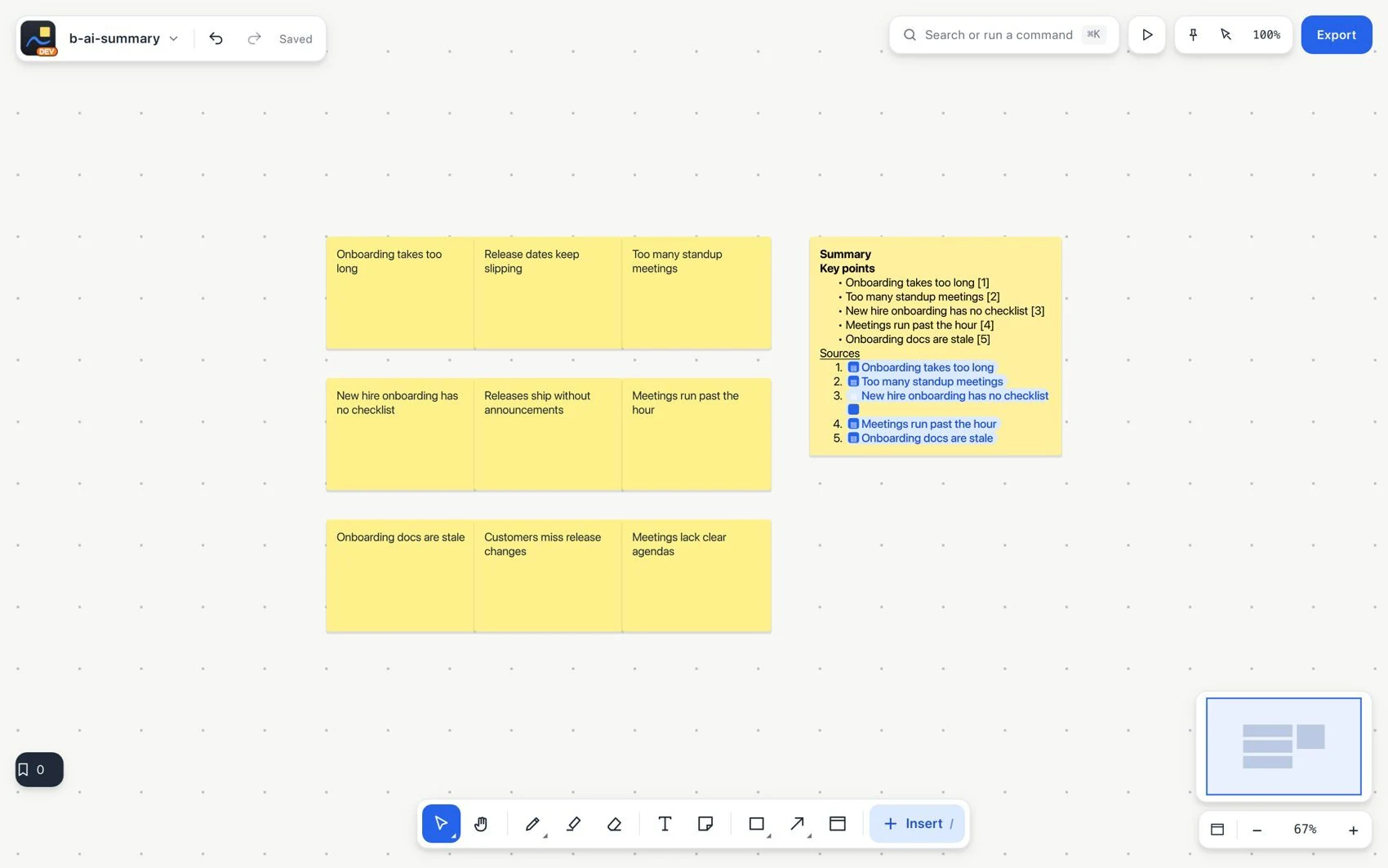Image resolution: width=1388 pixels, height=868 pixels.
Task: Click the 'Saved' status text
Action: (296, 38)
